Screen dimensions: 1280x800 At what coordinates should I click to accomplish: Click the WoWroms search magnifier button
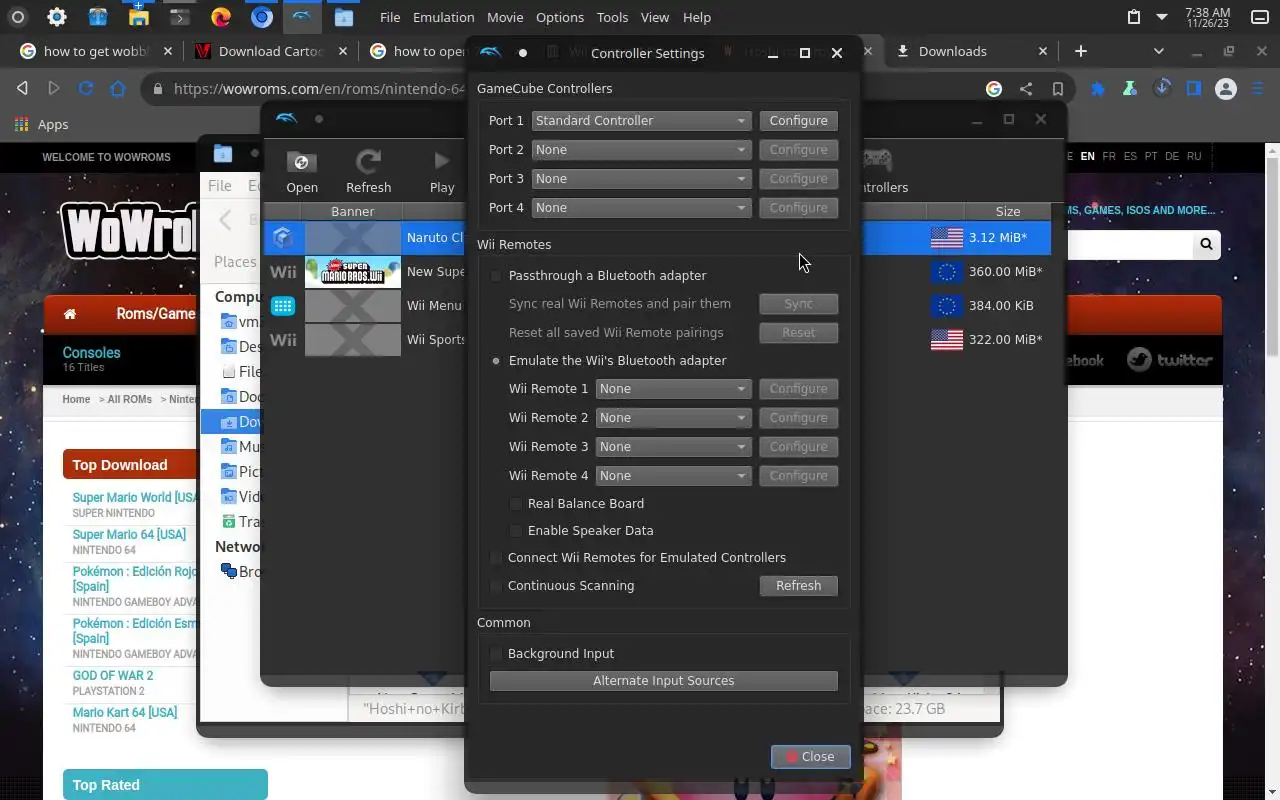1206,244
